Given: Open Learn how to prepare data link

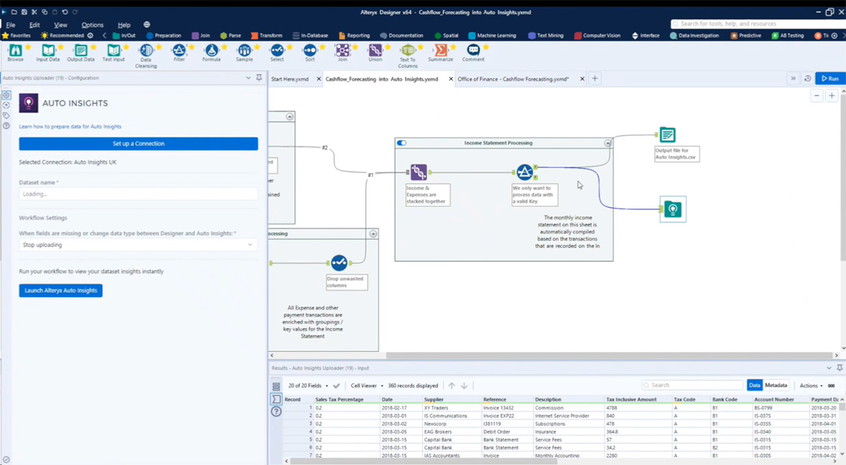Looking at the screenshot, I should pyautogui.click(x=70, y=126).
